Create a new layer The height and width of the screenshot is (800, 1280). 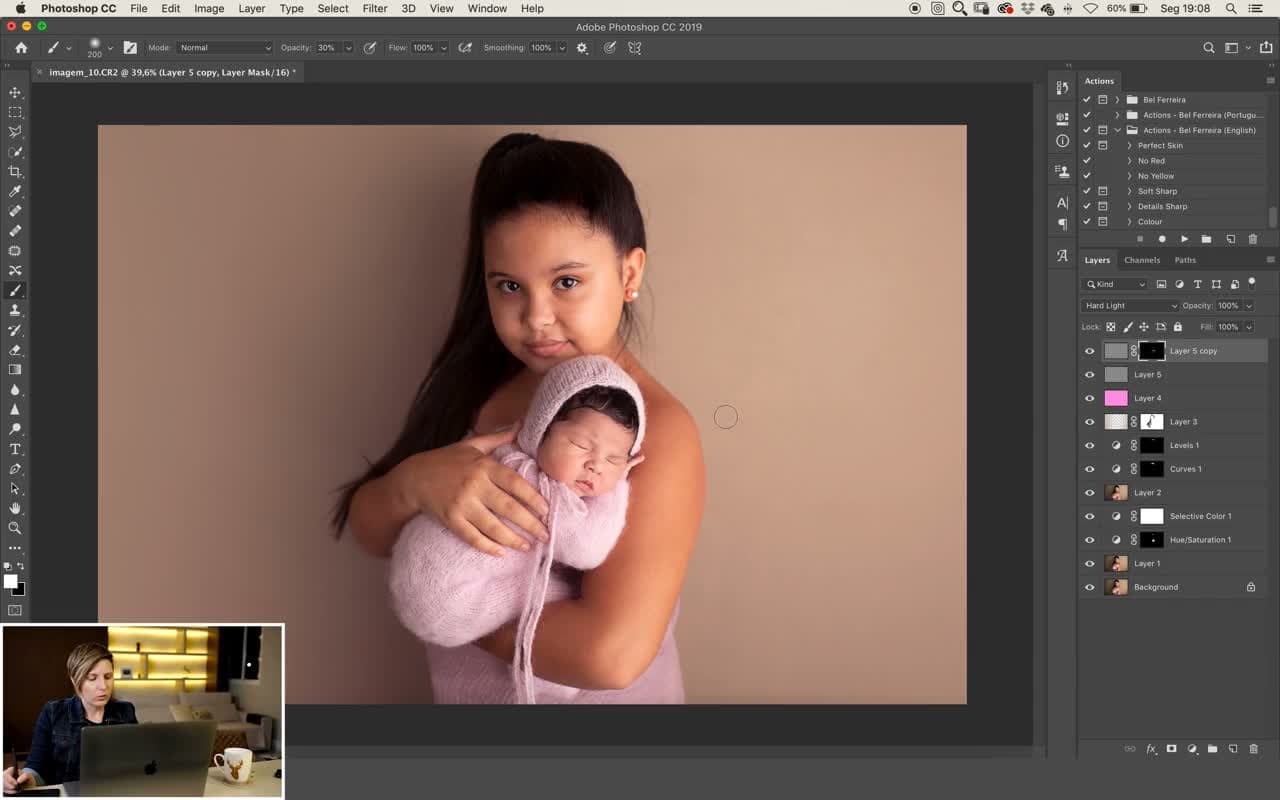[1233, 748]
